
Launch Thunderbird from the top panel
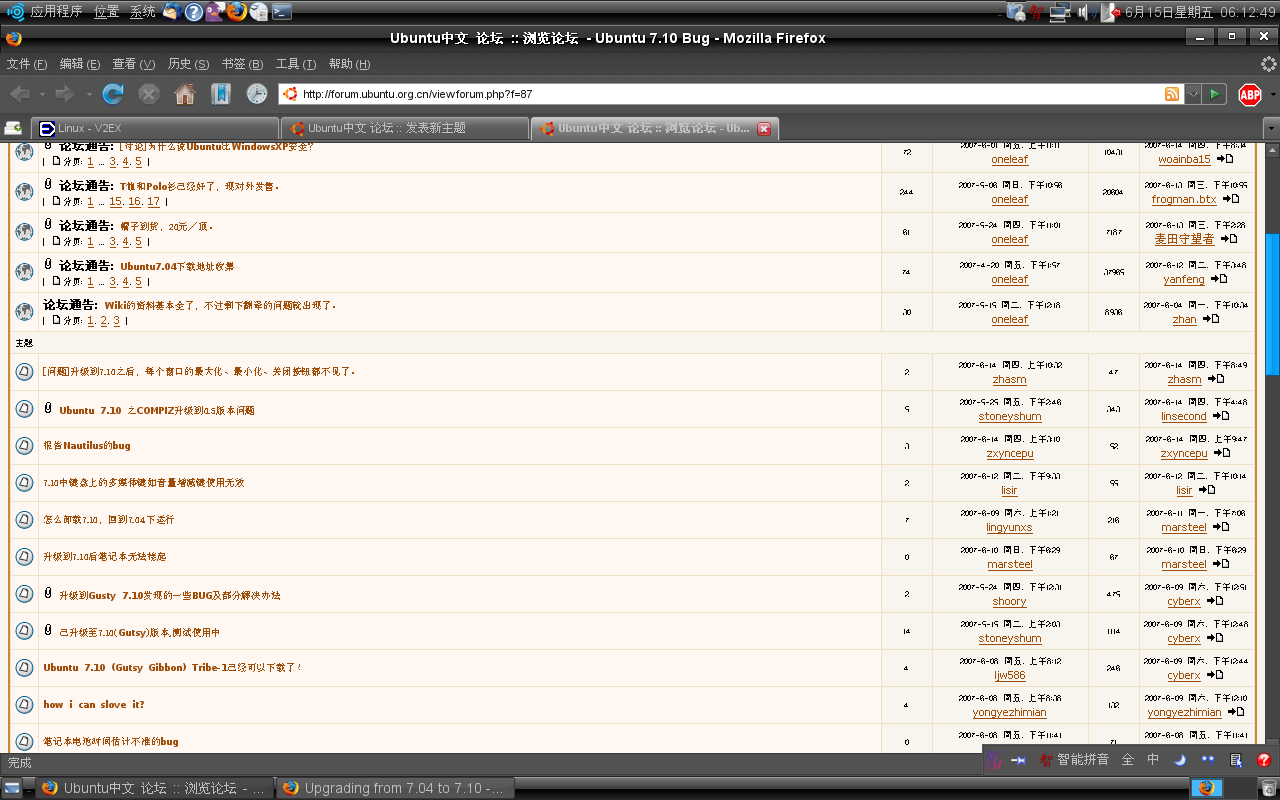171,12
